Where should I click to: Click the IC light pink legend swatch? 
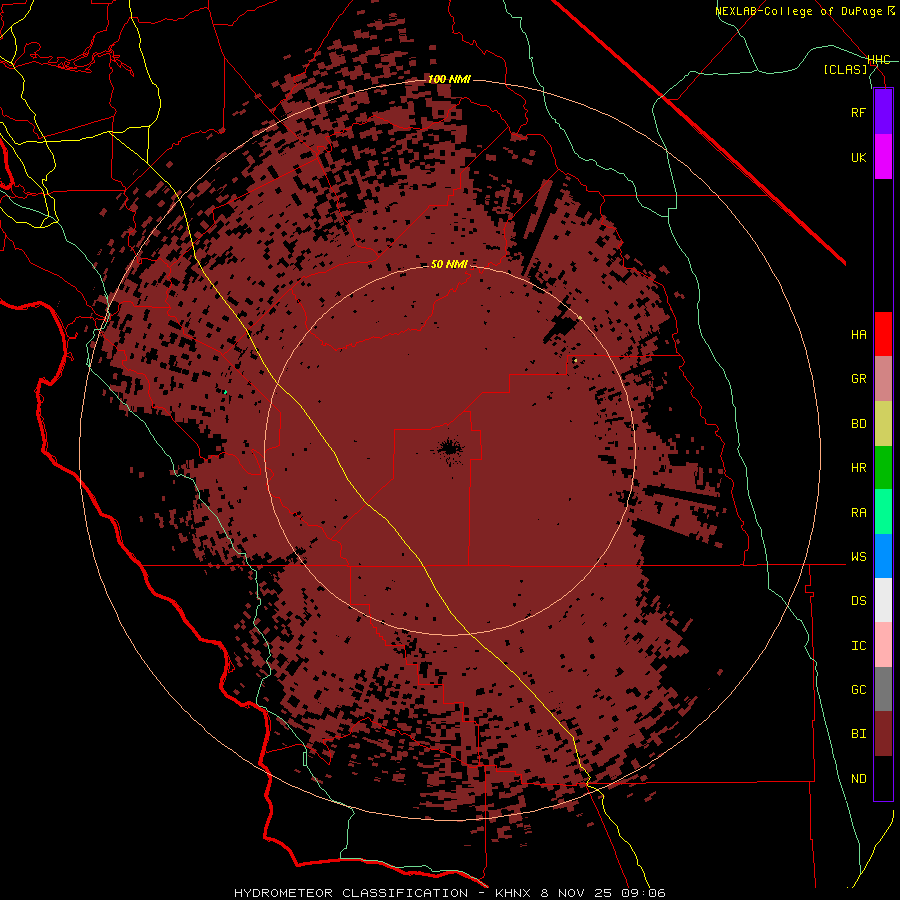883,645
